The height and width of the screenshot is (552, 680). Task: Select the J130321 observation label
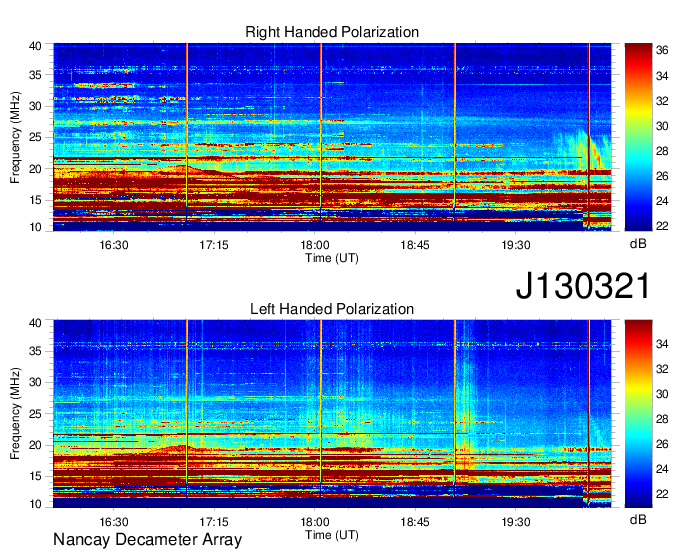pos(583,286)
